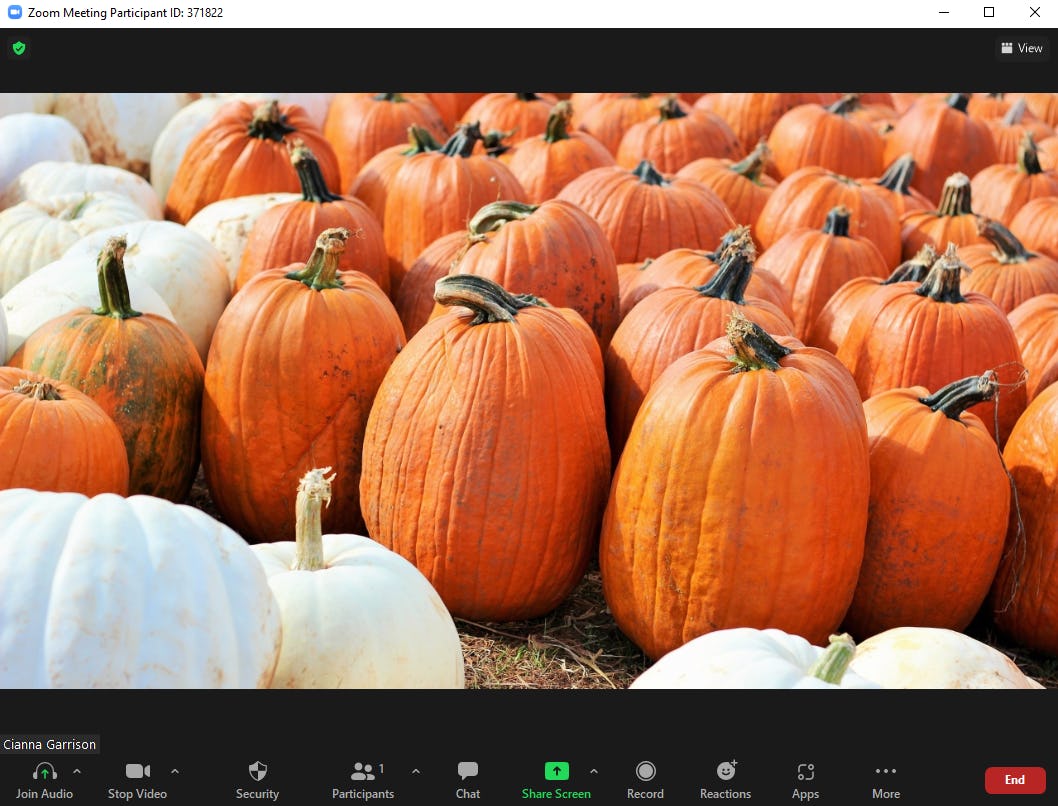Expand Share Screen options chevron
The height and width of the screenshot is (806, 1058).
(x=594, y=771)
